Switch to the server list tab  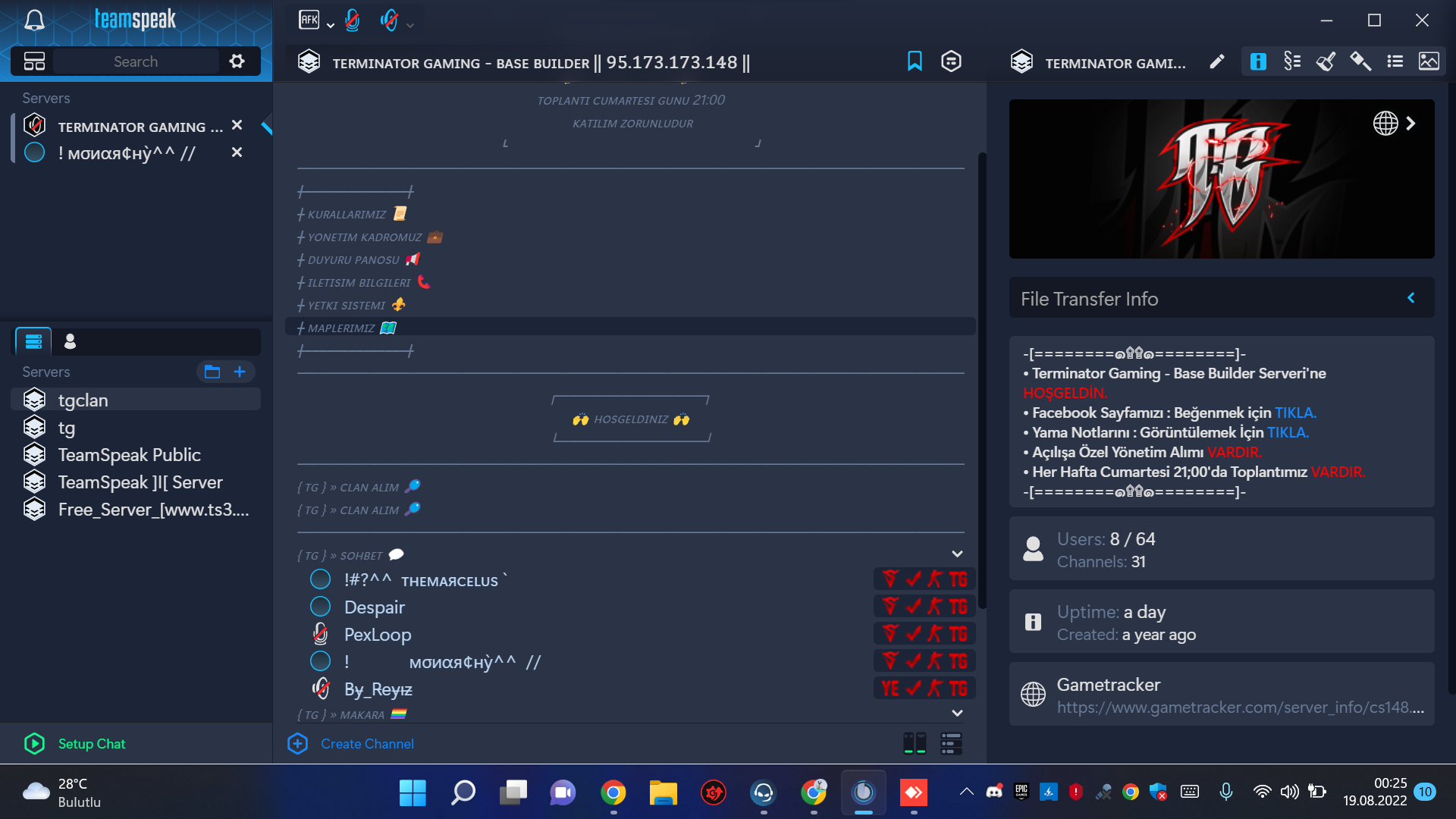(x=33, y=341)
